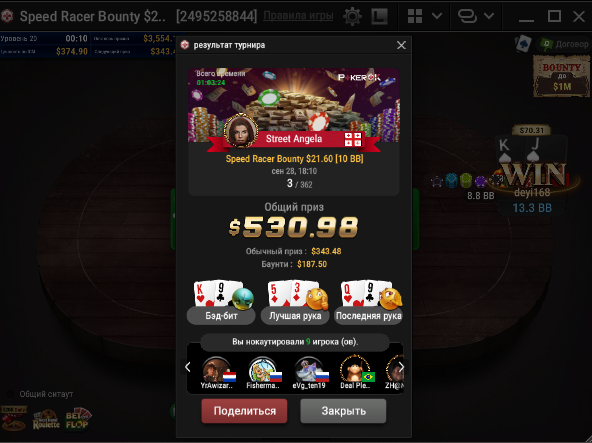Click the YrAwizar.. player avatar
The height and width of the screenshot is (443, 592).
pos(217,370)
